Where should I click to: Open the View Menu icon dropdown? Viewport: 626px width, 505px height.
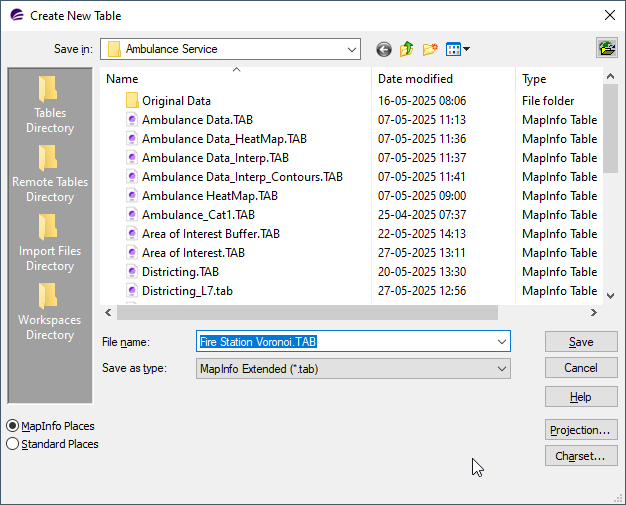[x=458, y=49]
